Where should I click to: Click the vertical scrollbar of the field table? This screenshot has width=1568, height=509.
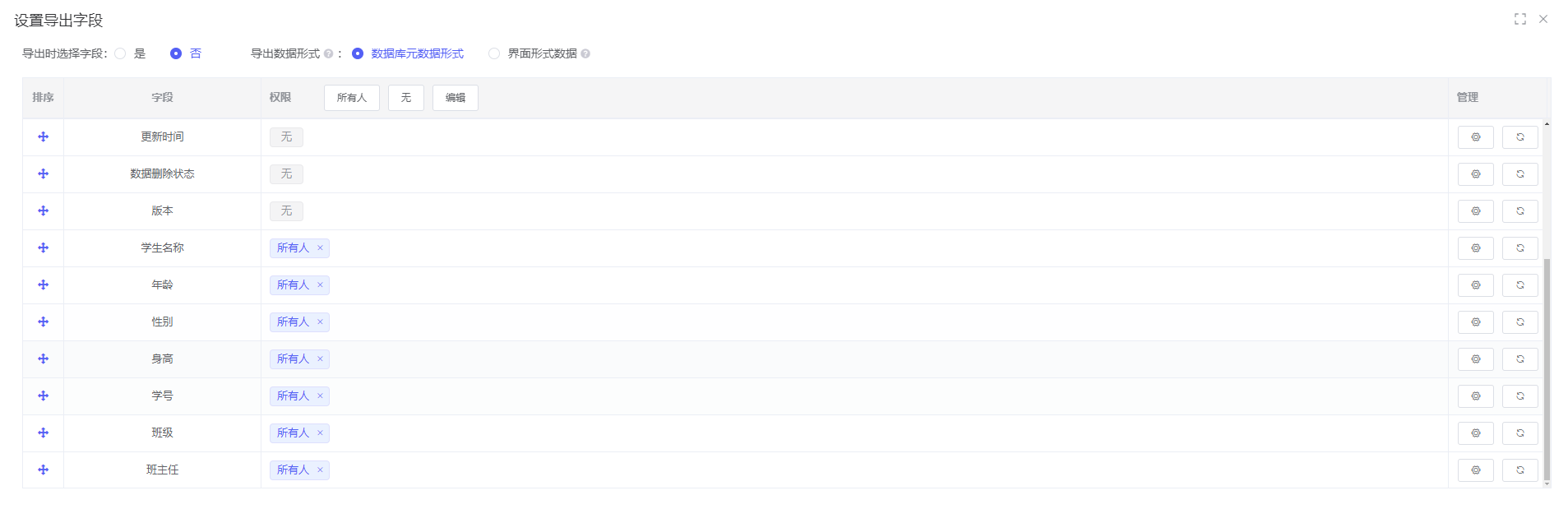point(1547,370)
